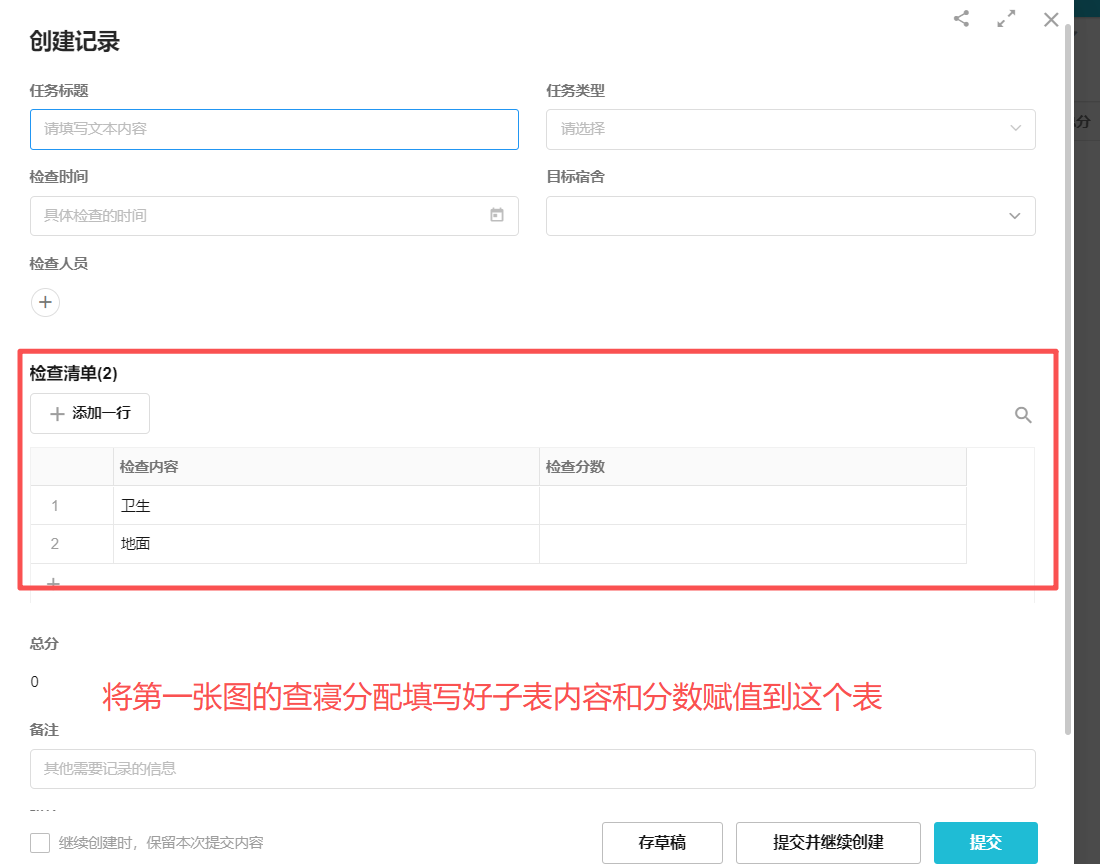
Task: Click the 检查内容 column header
Action: [326, 467]
